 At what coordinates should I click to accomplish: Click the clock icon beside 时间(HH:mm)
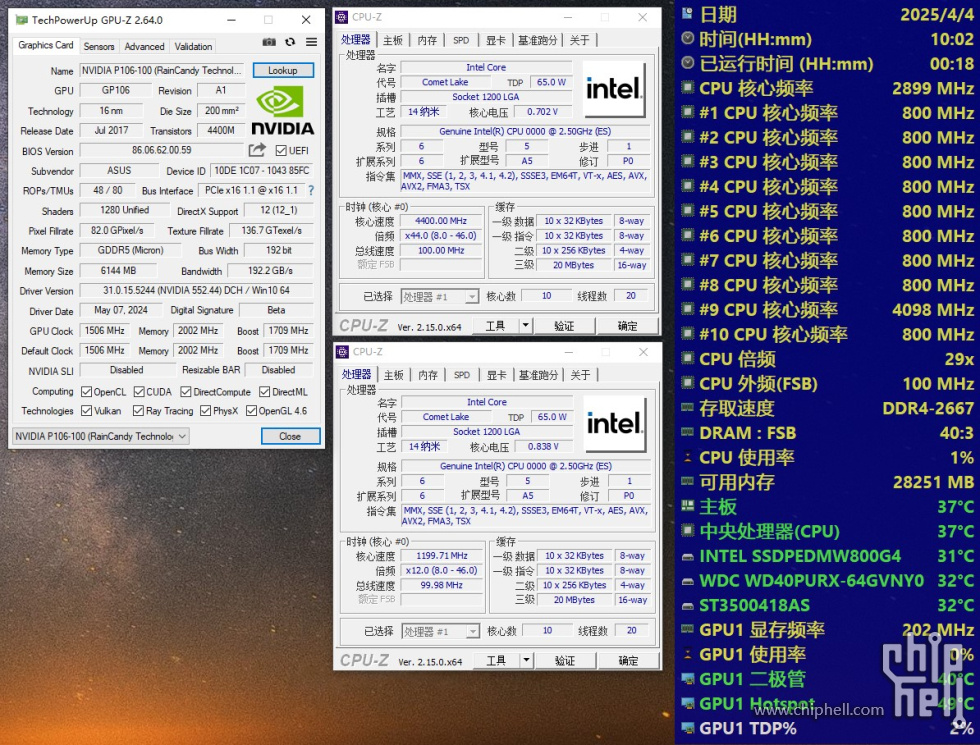[x=688, y=39]
